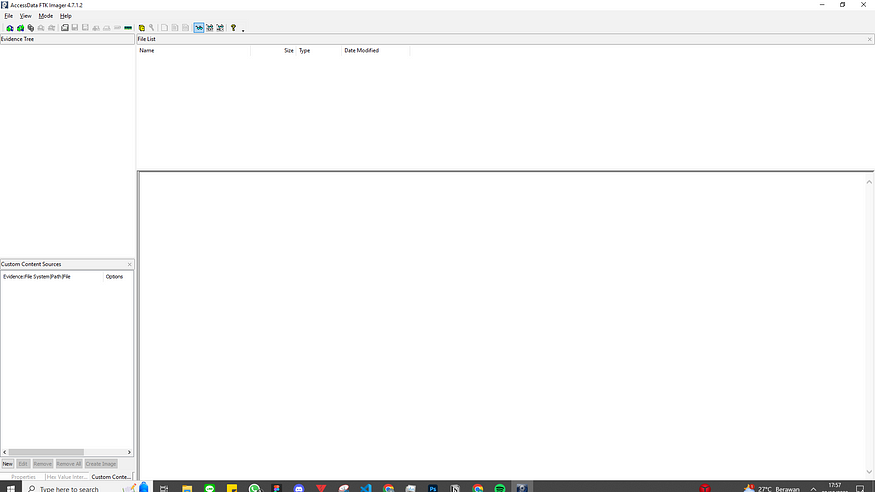Open the Windows Start menu
Viewport: 875px width, 492px height.
(11, 487)
